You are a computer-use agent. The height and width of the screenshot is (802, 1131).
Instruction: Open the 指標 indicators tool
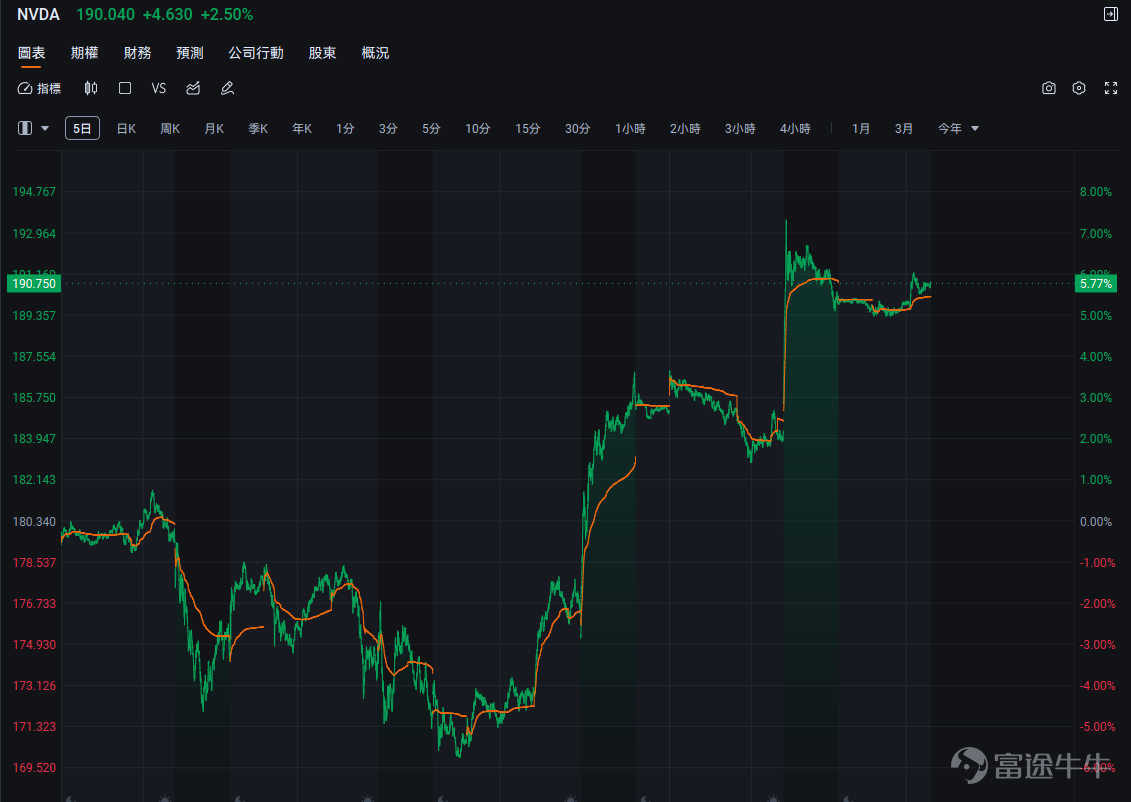39,88
